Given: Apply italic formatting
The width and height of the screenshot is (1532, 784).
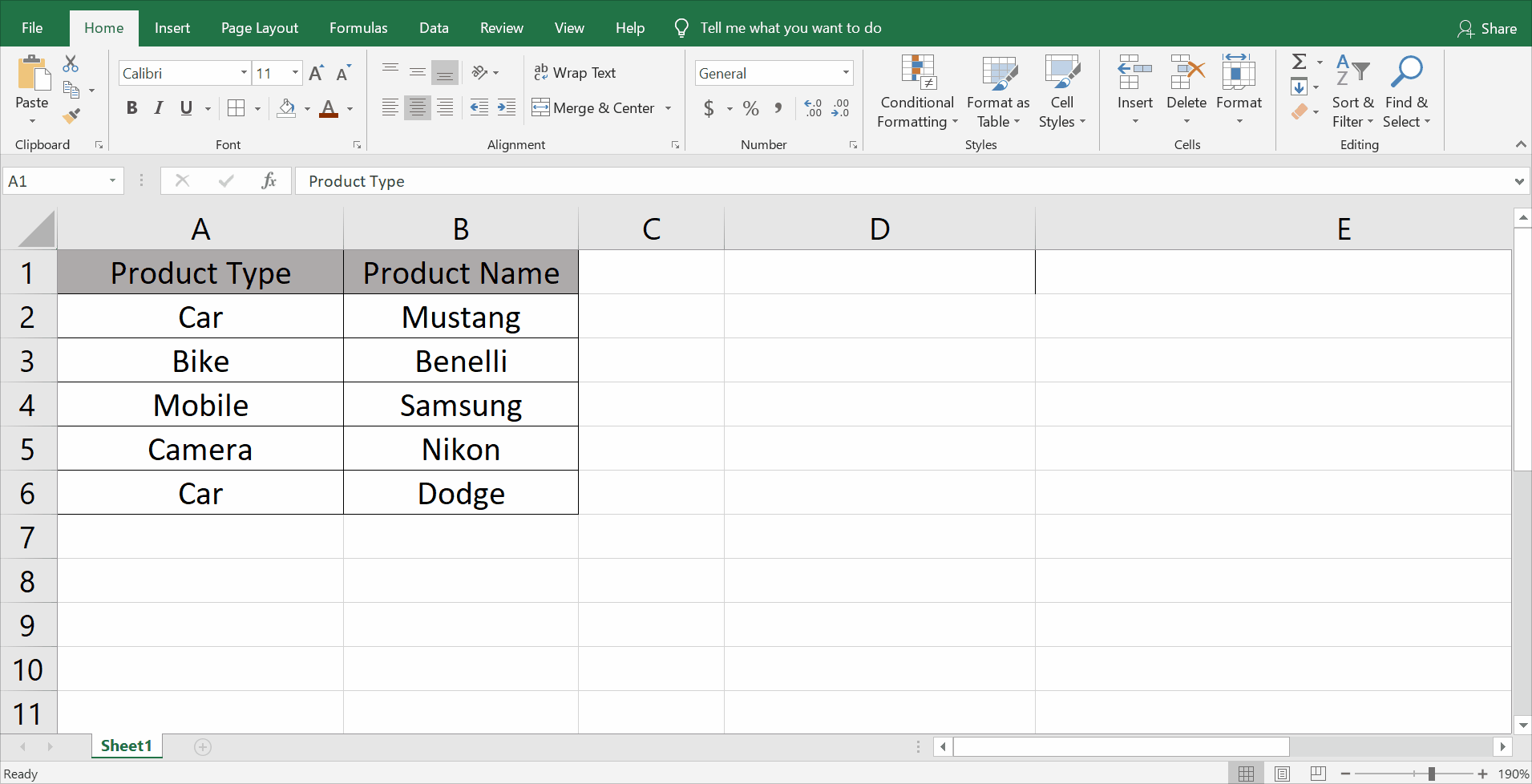Looking at the screenshot, I should pyautogui.click(x=158, y=107).
